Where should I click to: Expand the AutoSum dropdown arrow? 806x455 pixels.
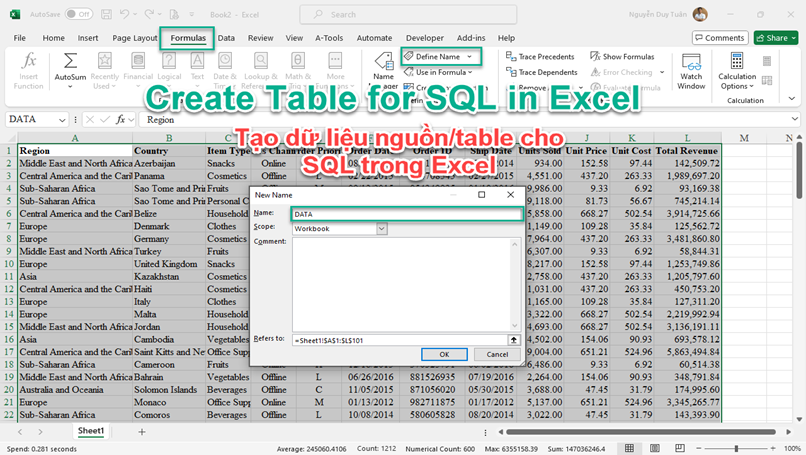coord(70,86)
